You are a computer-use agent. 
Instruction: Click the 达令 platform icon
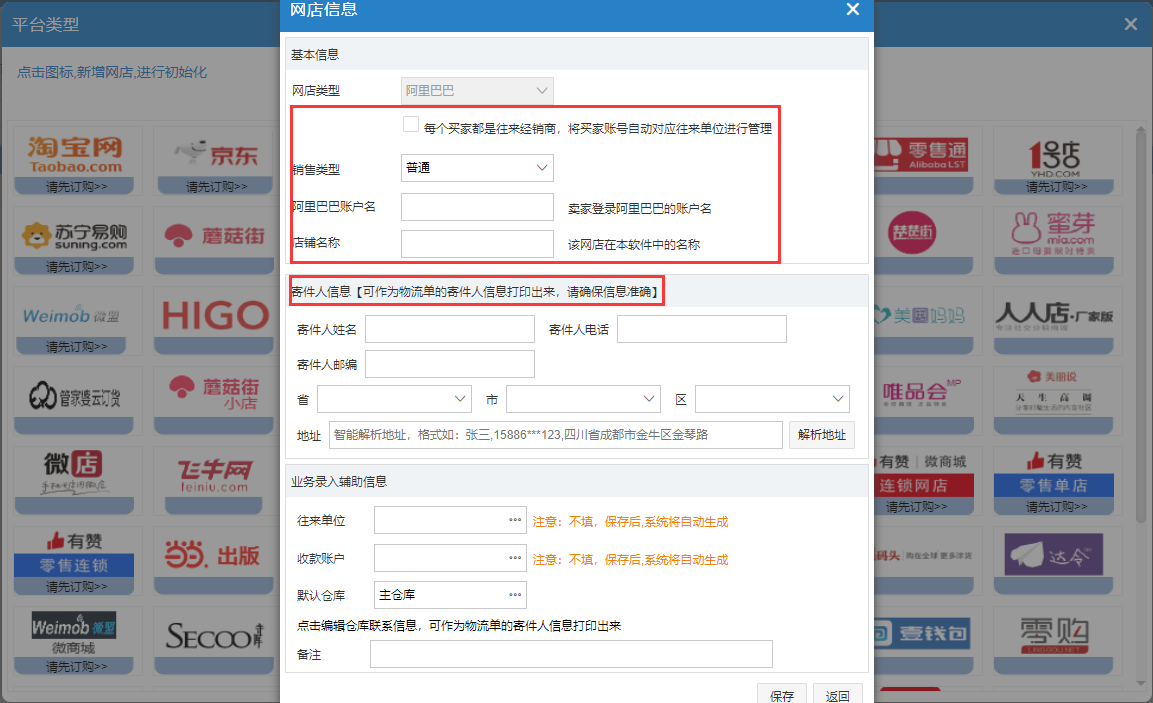(x=1054, y=554)
